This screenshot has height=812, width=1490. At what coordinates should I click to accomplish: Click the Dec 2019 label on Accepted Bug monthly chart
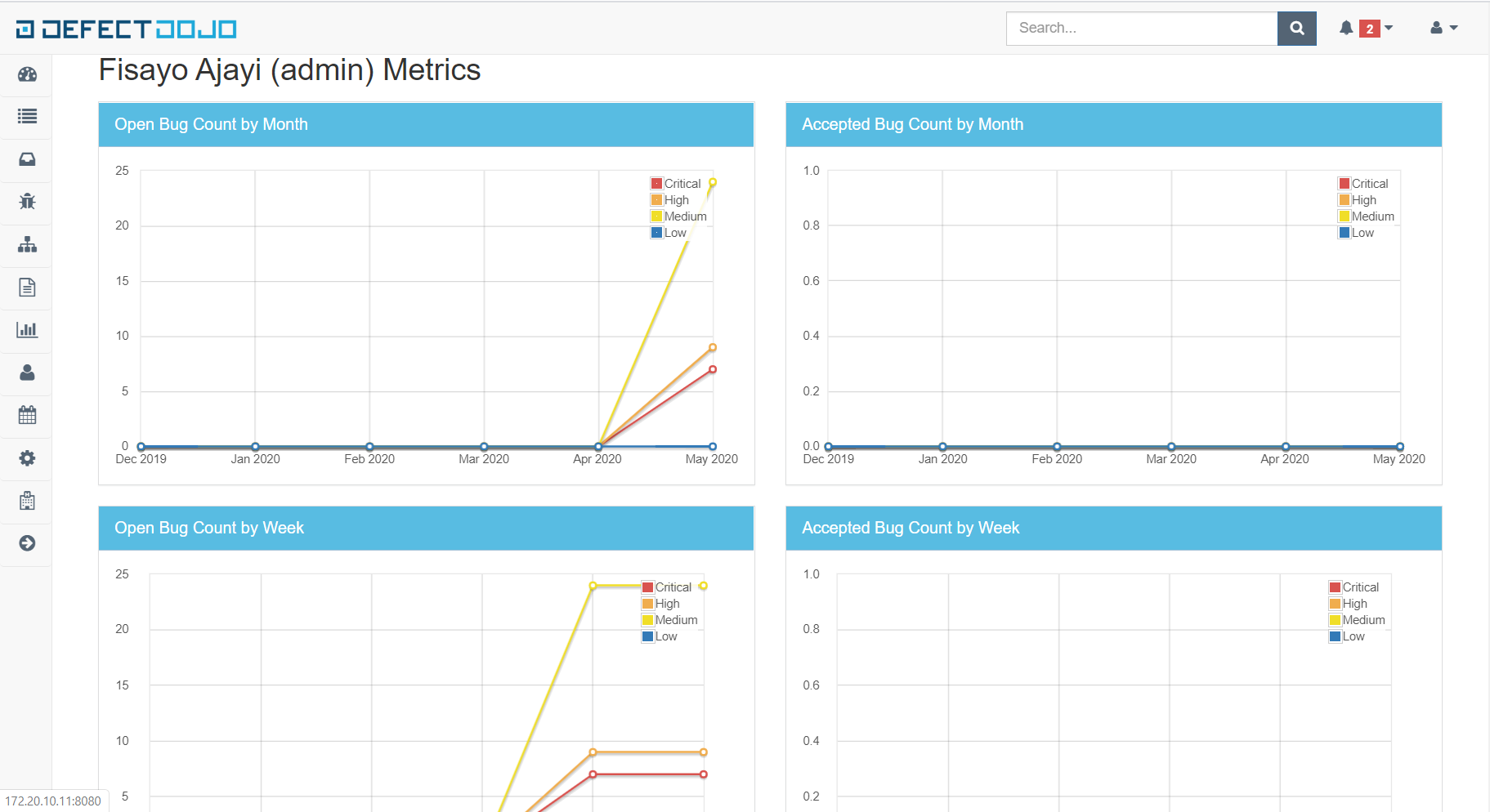pos(829,459)
